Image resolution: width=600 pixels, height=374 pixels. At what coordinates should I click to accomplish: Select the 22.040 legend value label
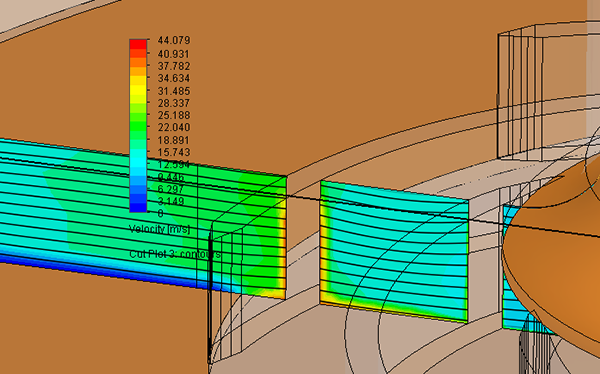(x=174, y=127)
